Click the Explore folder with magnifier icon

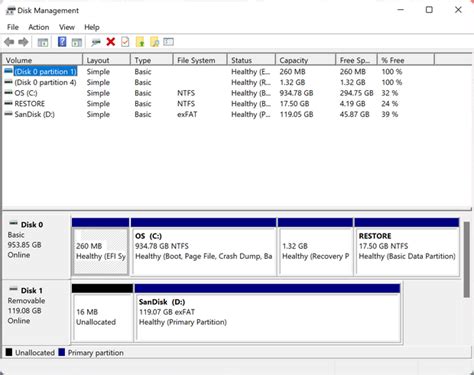tap(154, 42)
